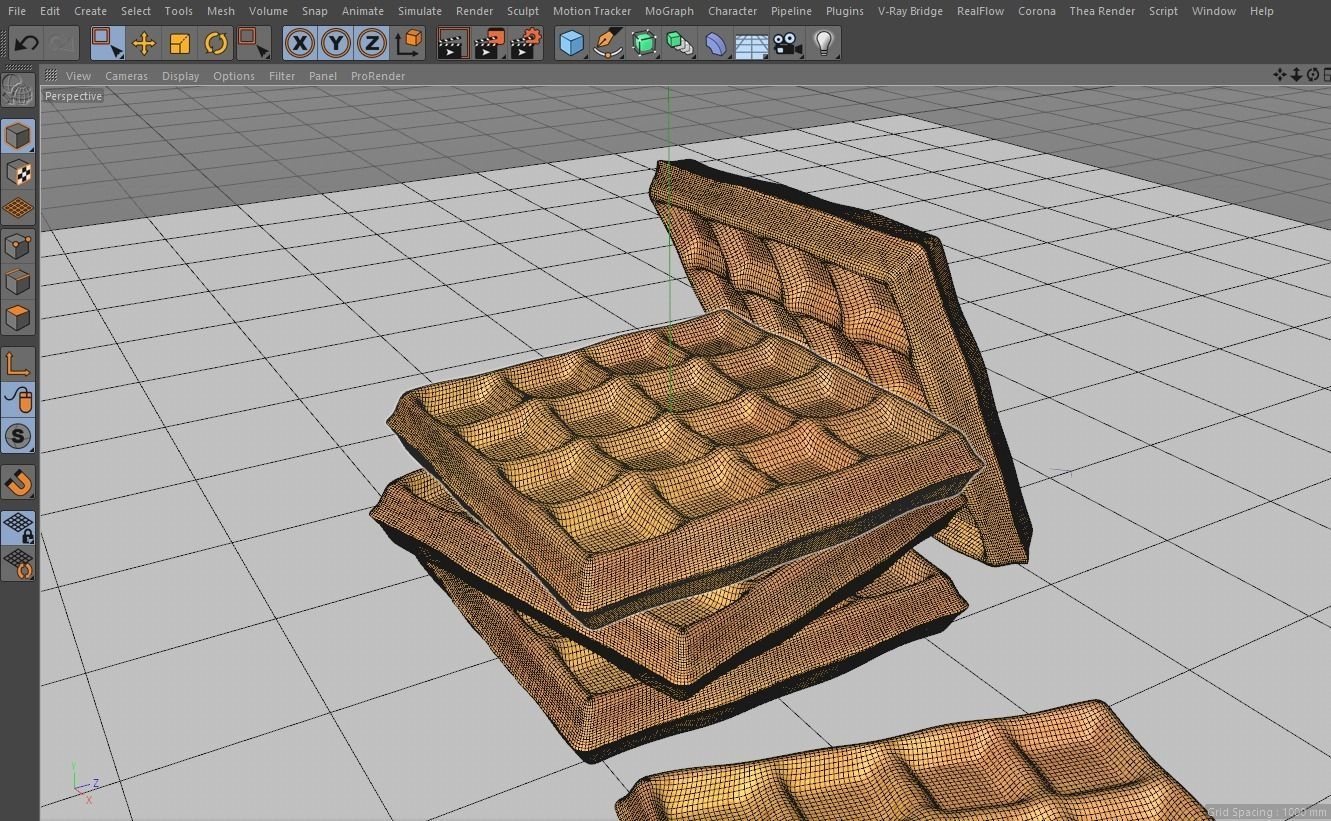Select the Move tool
1331x821 pixels.
tap(143, 43)
